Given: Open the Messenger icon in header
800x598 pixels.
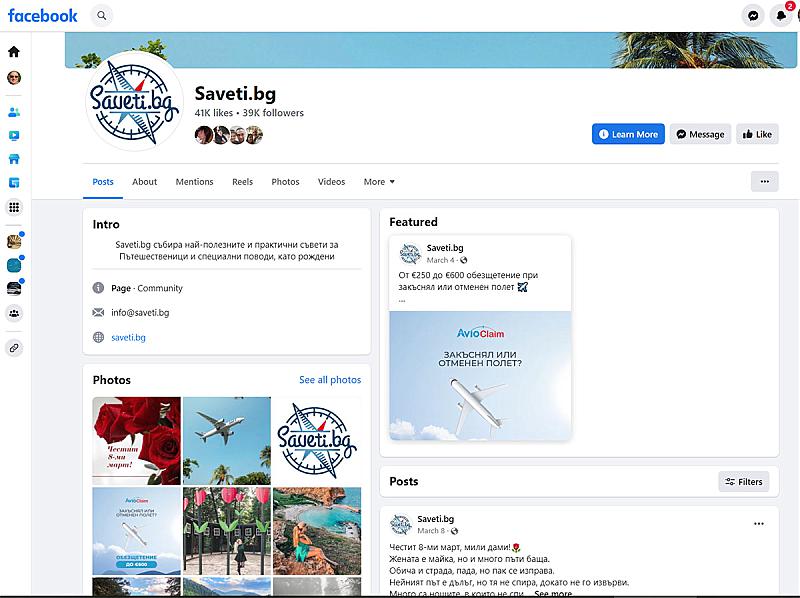Looking at the screenshot, I should click(753, 16).
